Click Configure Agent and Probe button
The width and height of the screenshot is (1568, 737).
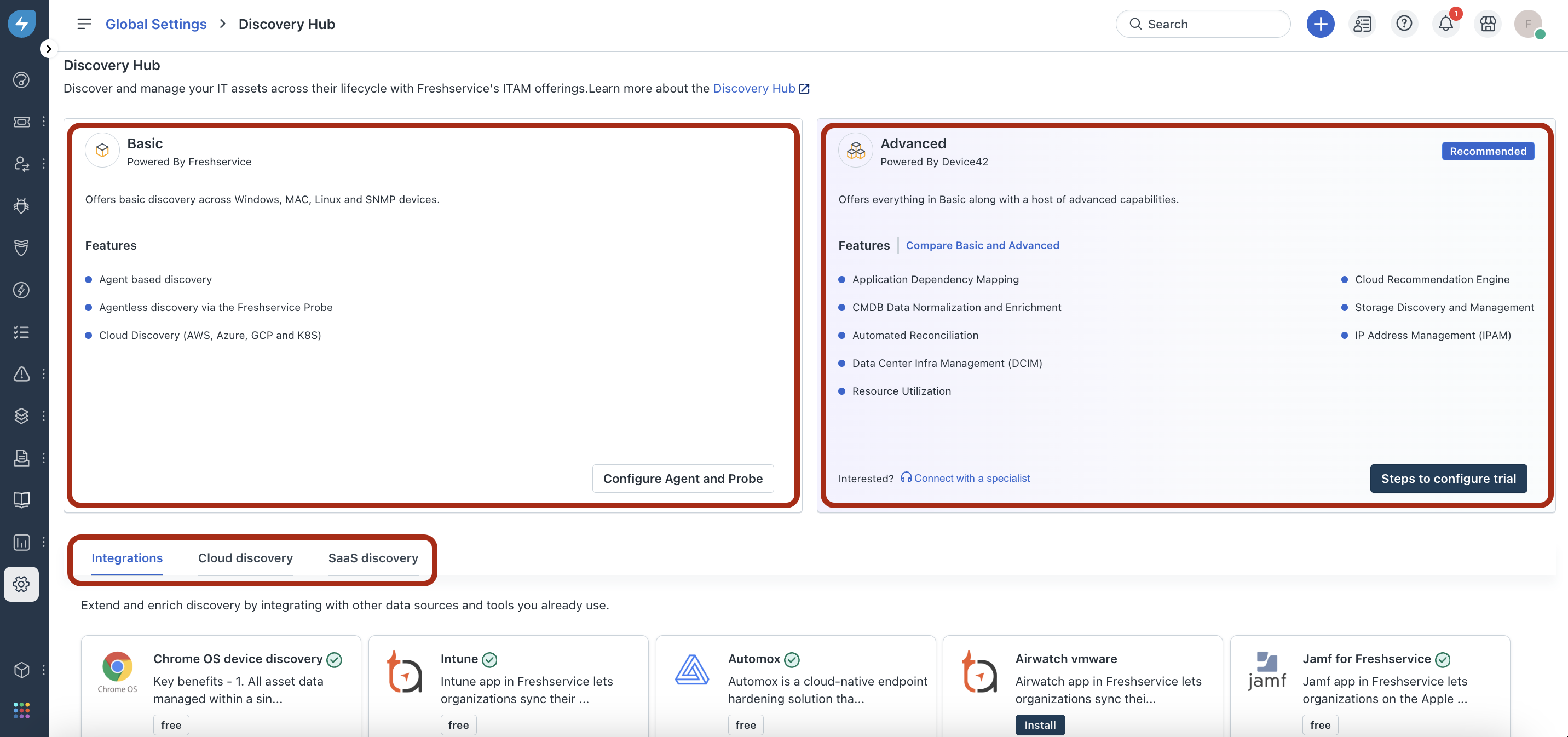(x=682, y=479)
